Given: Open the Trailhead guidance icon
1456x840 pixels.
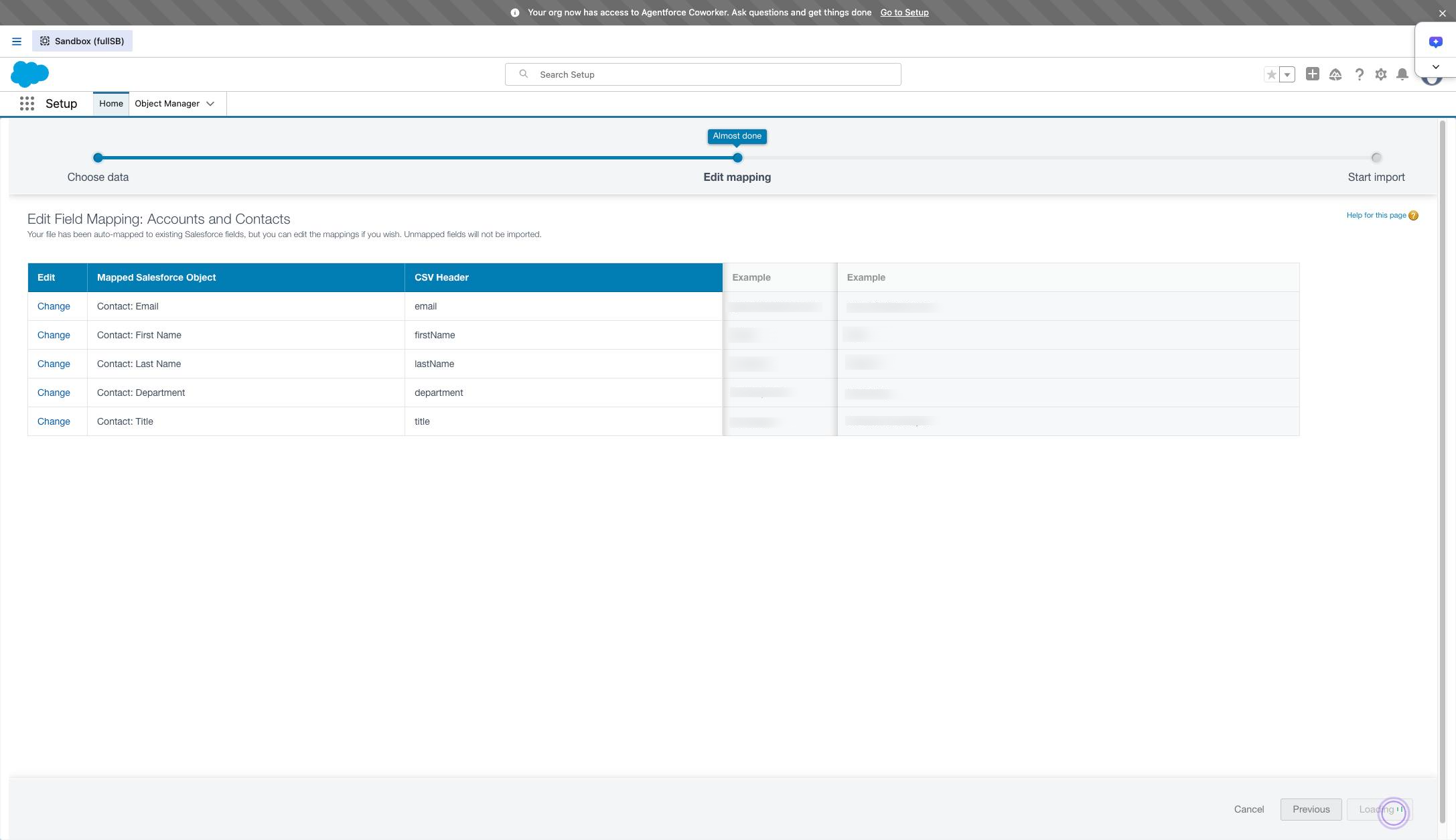Looking at the screenshot, I should (1335, 74).
